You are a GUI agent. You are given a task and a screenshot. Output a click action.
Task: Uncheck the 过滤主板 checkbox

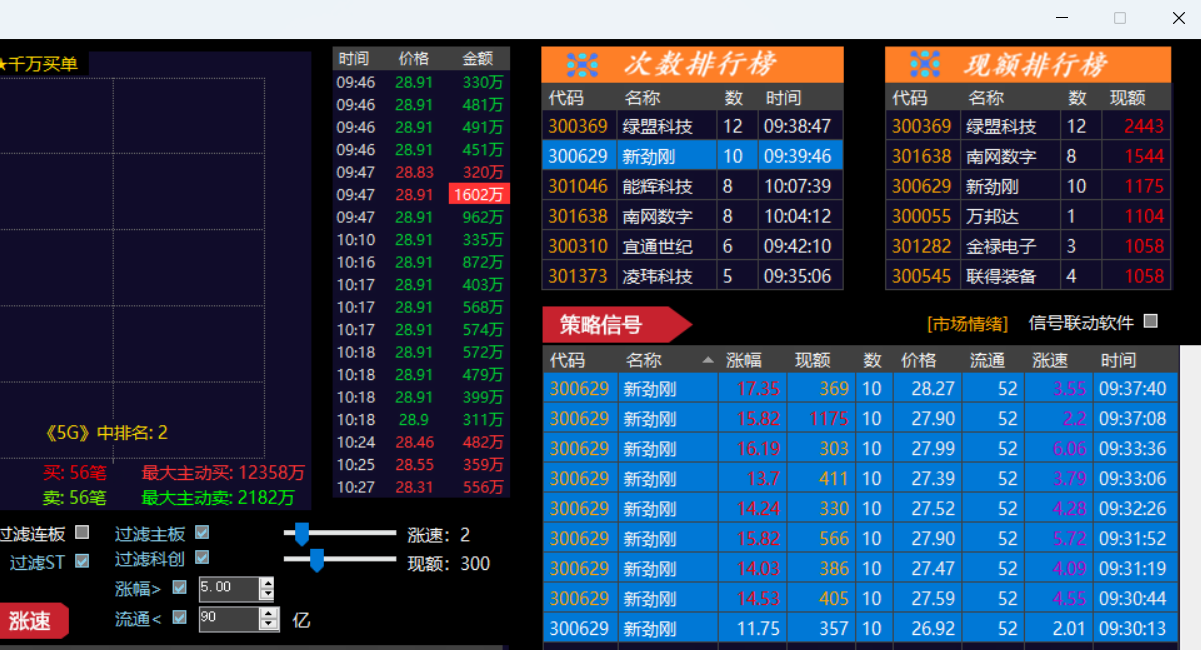click(x=203, y=533)
